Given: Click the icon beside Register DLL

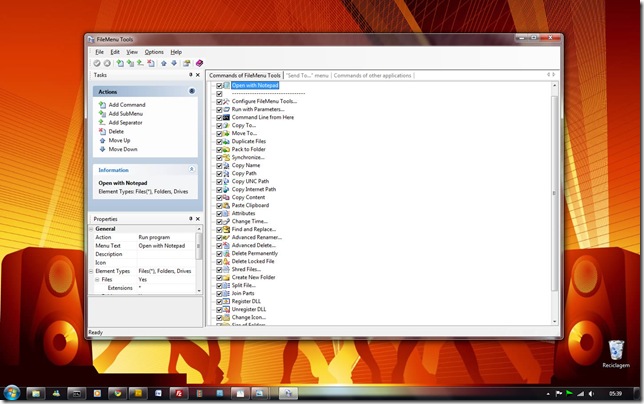Looking at the screenshot, I should tap(226, 301).
